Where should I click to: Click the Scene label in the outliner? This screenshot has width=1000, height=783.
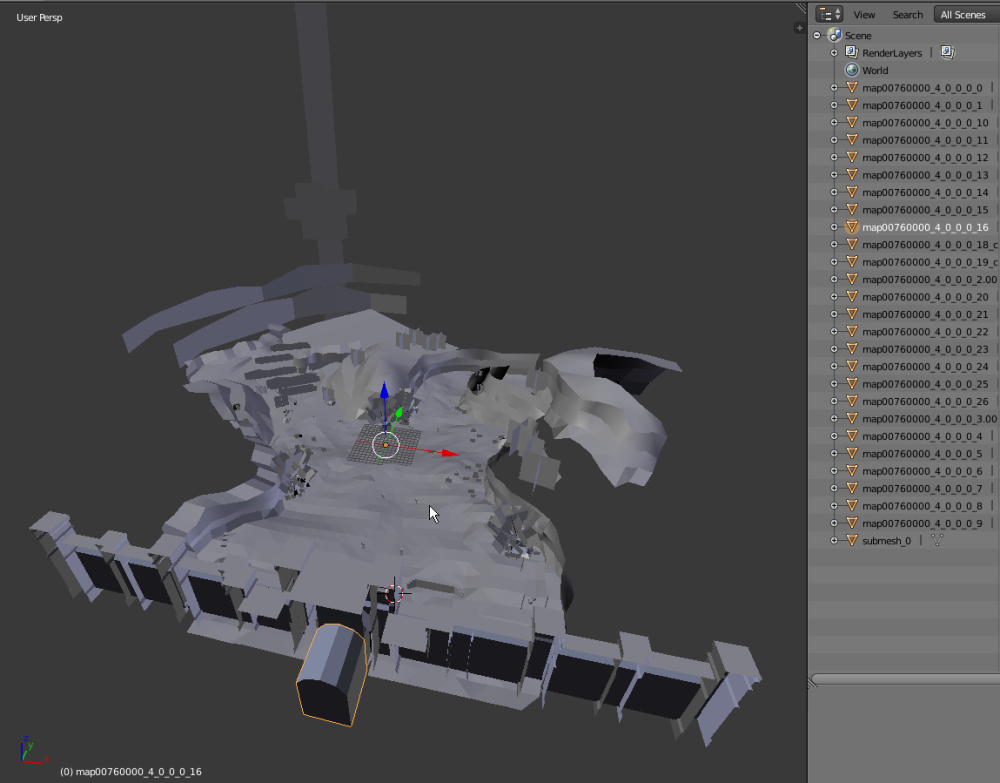click(x=858, y=36)
